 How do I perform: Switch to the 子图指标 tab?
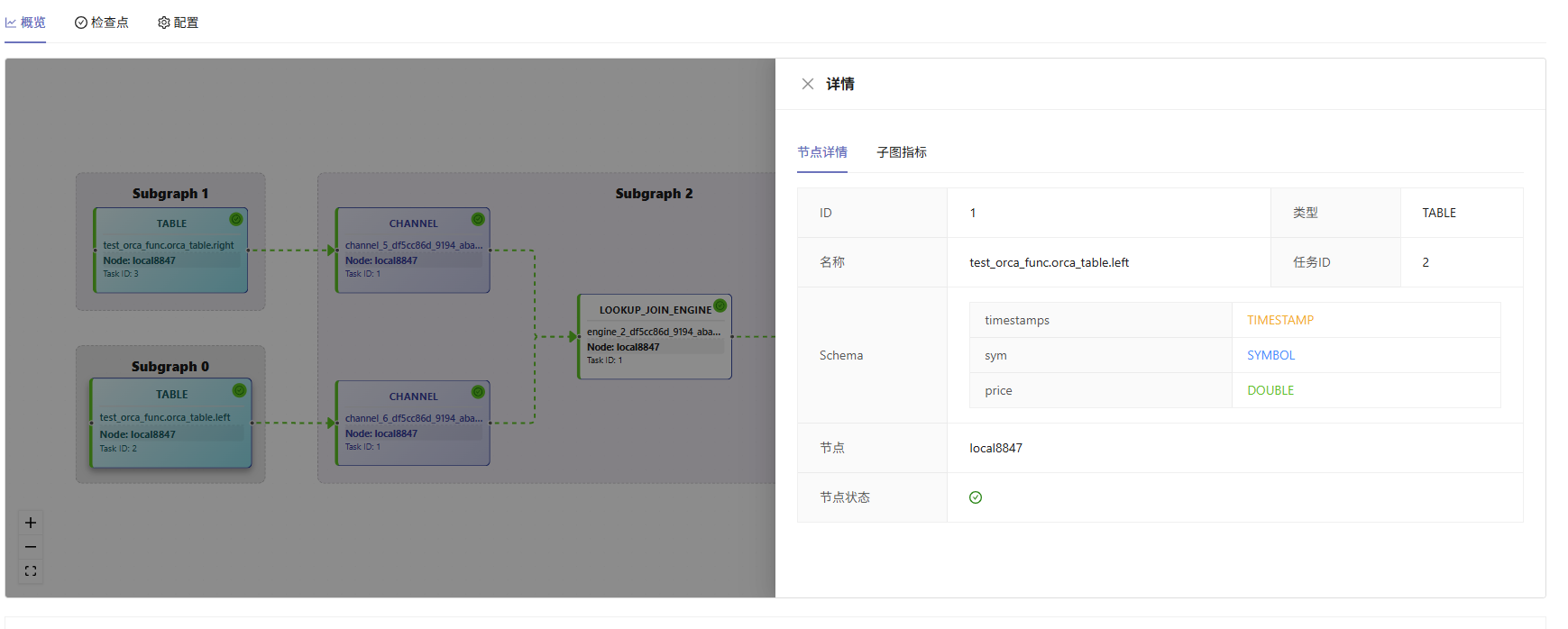(902, 152)
